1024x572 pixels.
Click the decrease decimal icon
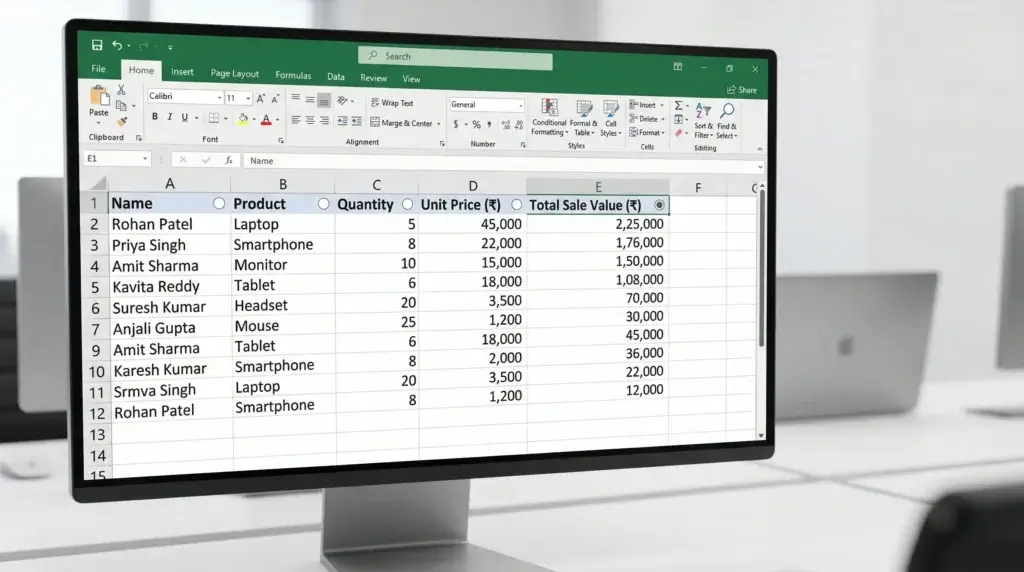pos(519,125)
